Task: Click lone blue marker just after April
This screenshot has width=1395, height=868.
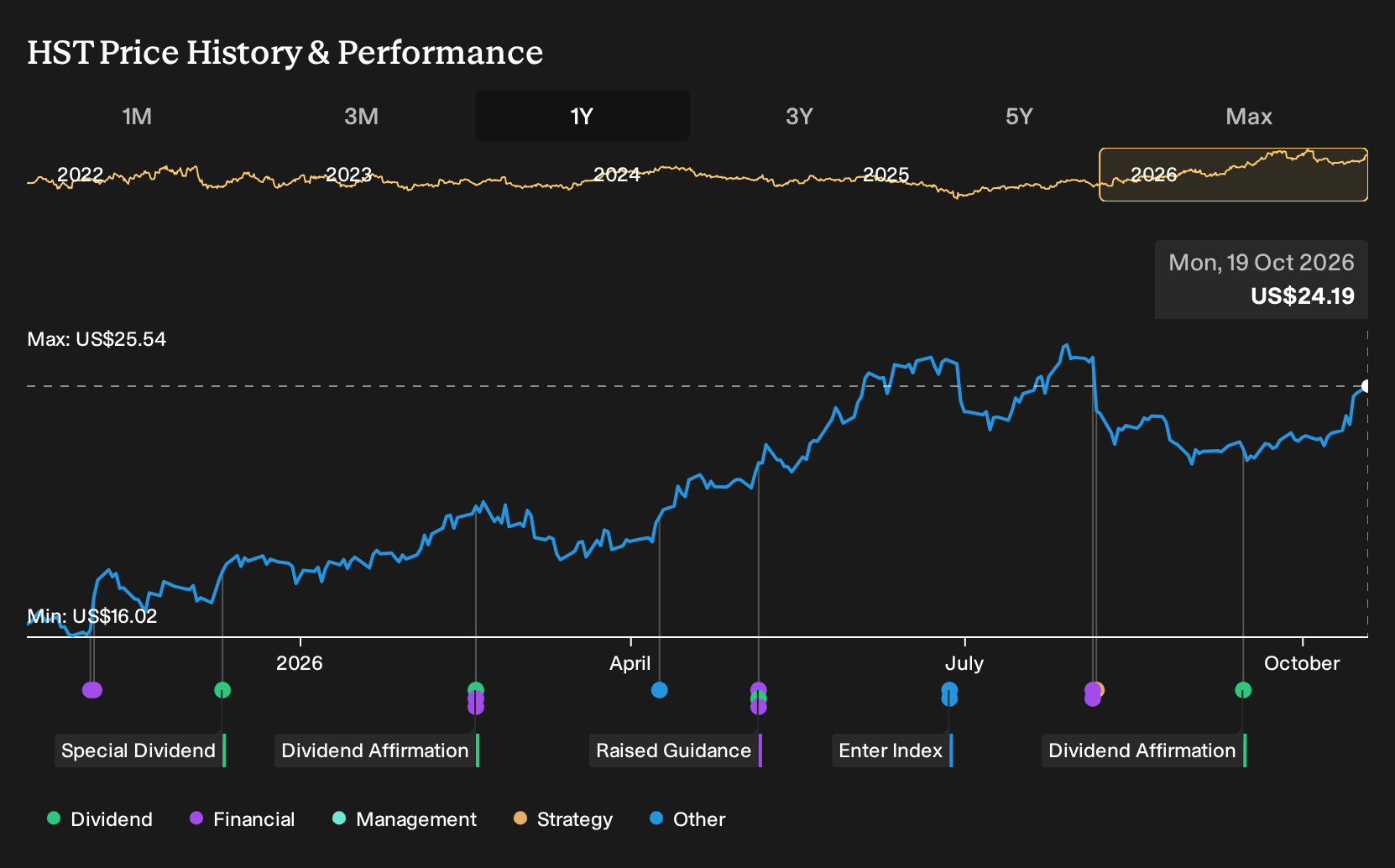Action: pos(660,690)
